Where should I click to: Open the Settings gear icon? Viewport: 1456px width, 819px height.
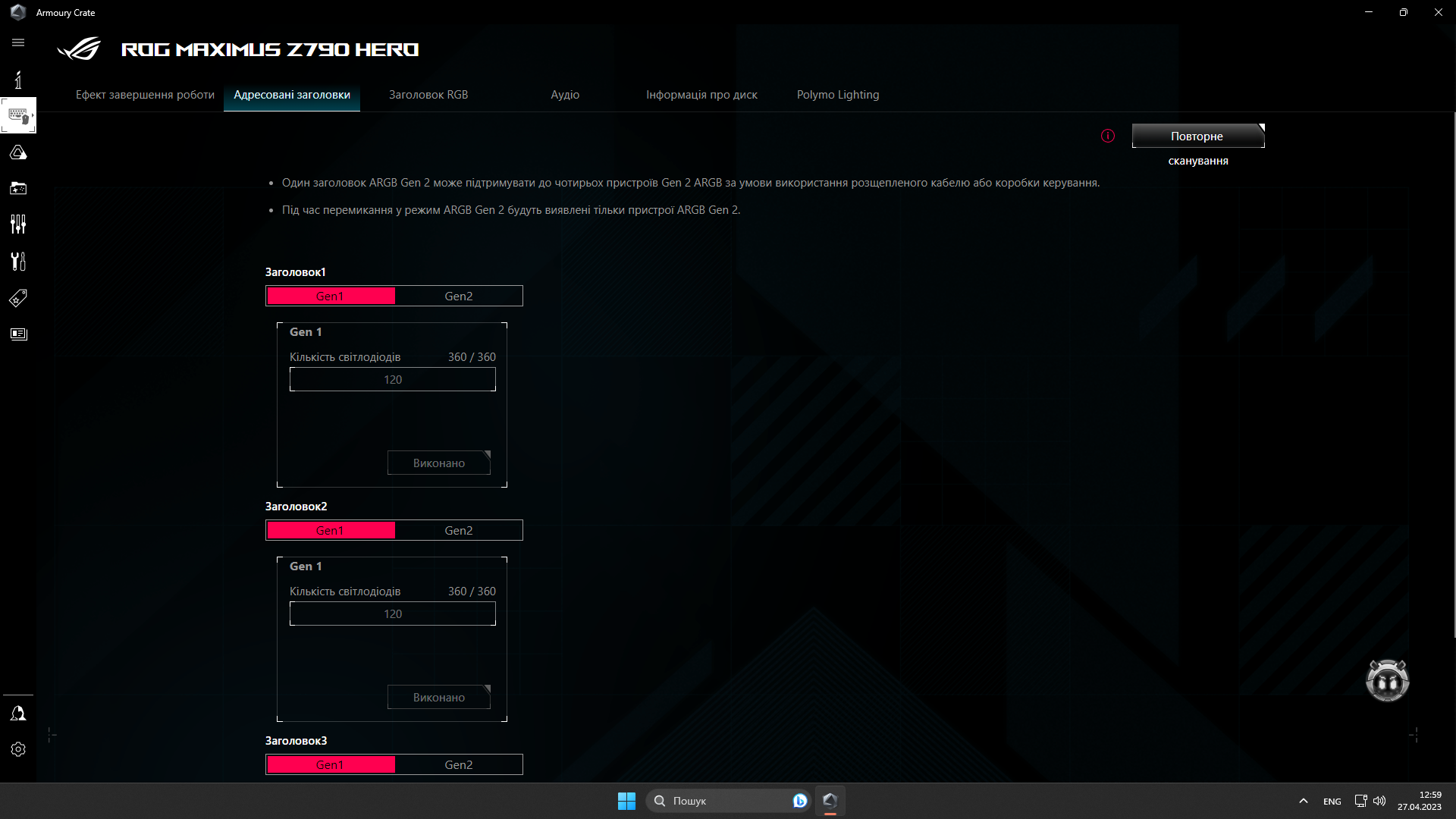pos(18,749)
